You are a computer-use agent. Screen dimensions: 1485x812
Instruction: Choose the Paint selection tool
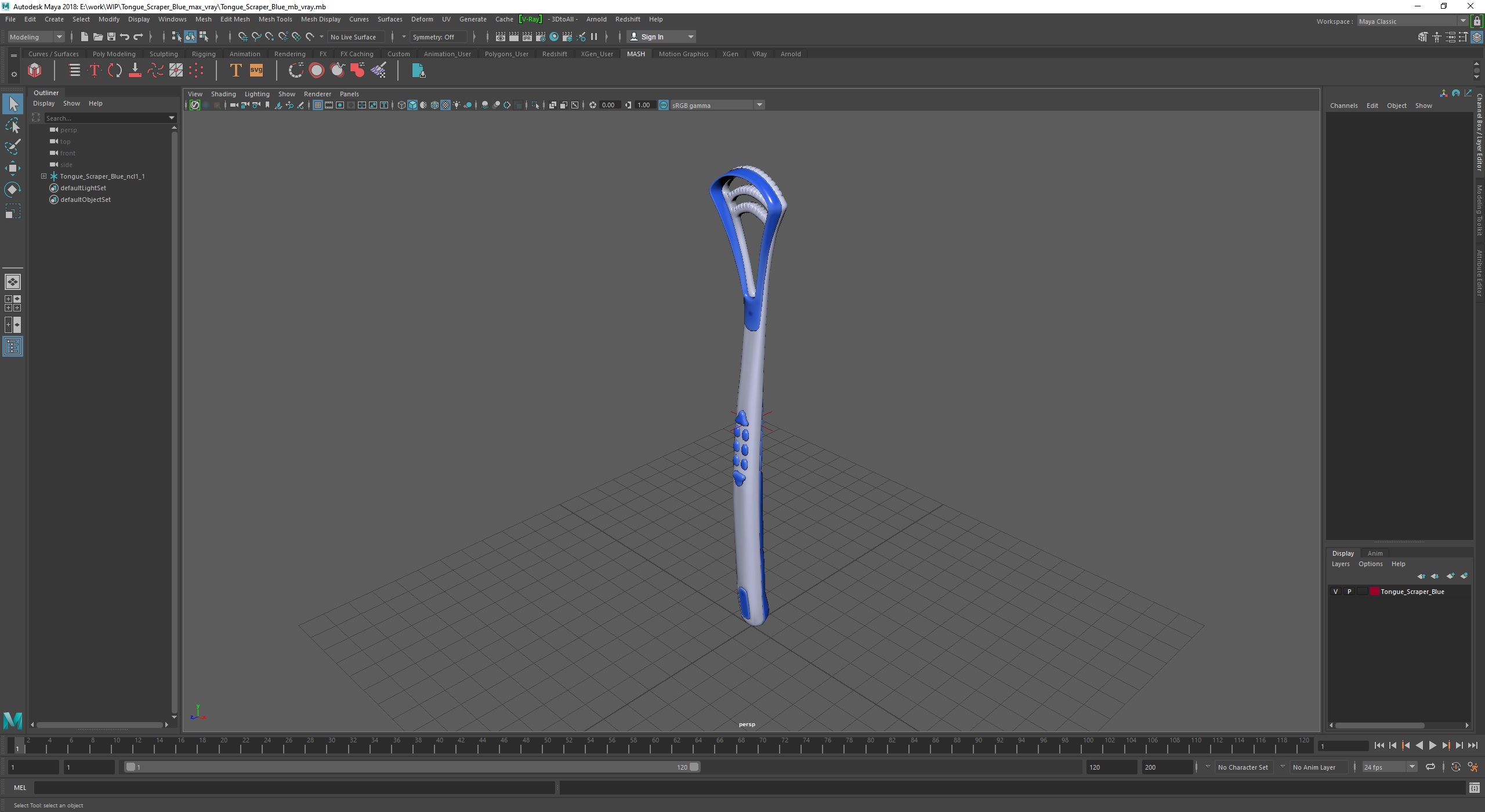pos(13,147)
